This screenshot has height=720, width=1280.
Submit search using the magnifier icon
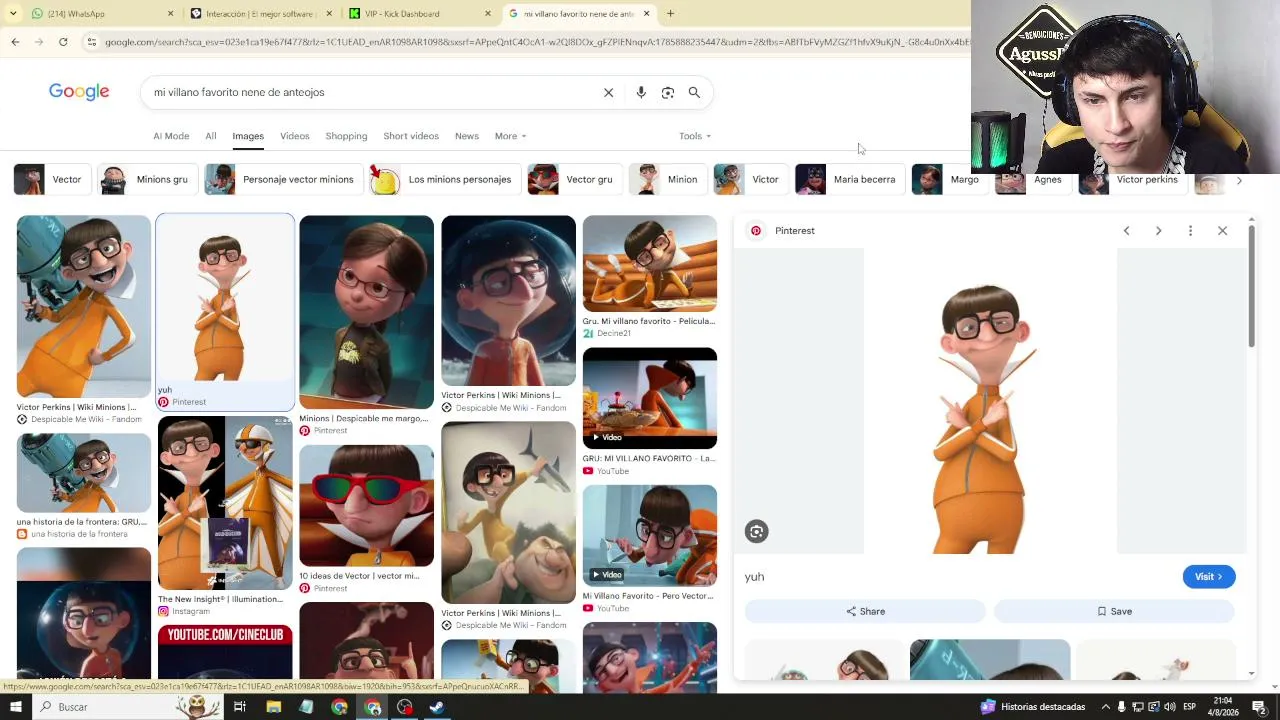[x=694, y=92]
